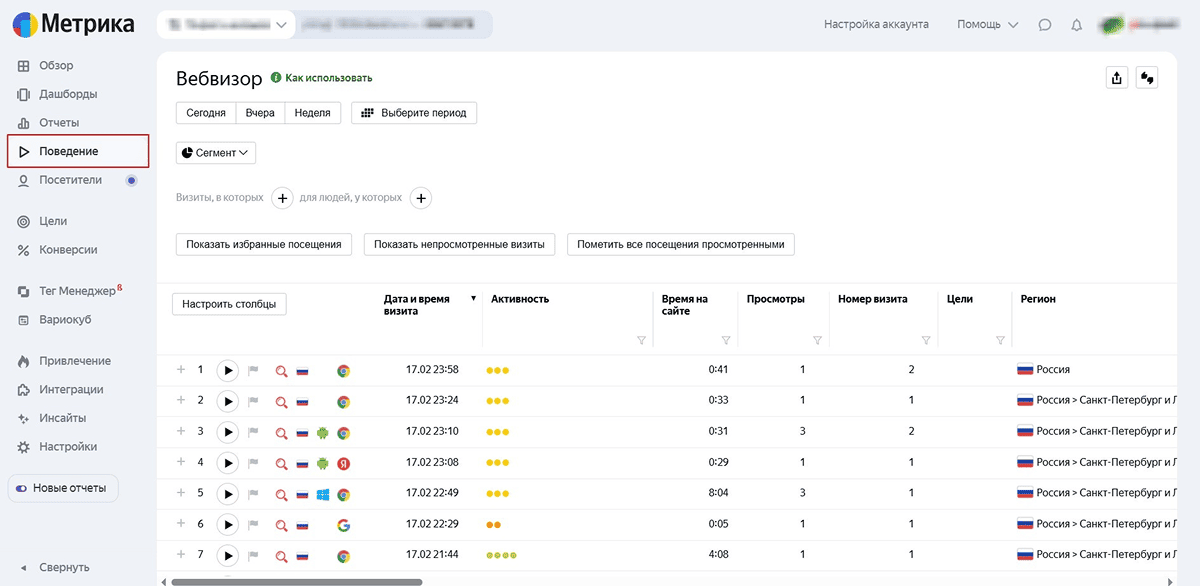
Task: Expand the Help menu in header
Action: pyautogui.click(x=987, y=25)
